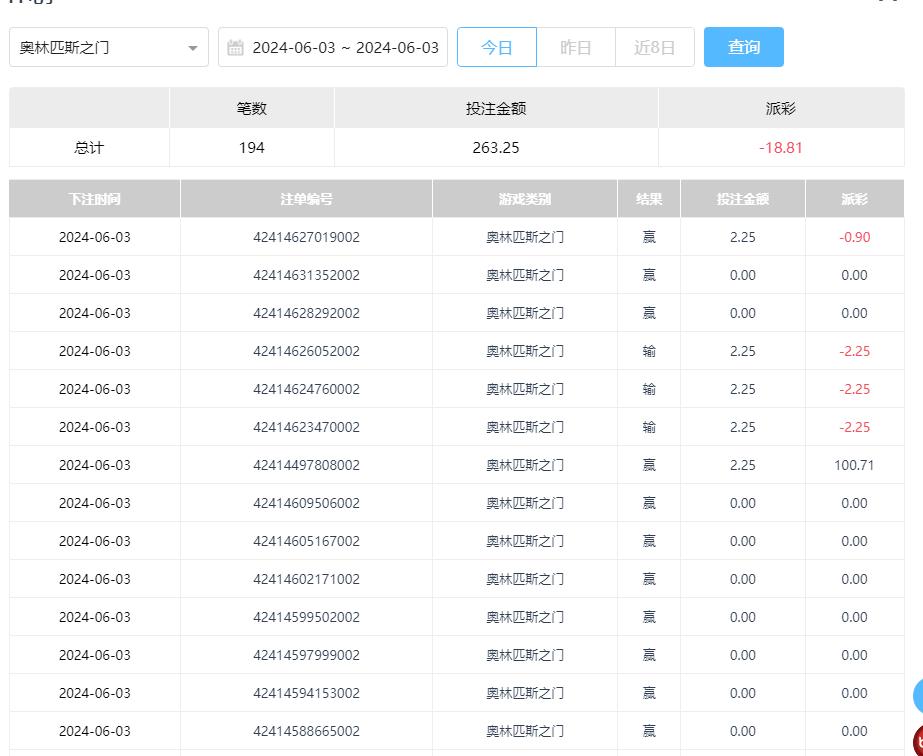Select the 今日 date filter
The height and width of the screenshot is (756, 923).
[x=497, y=48]
